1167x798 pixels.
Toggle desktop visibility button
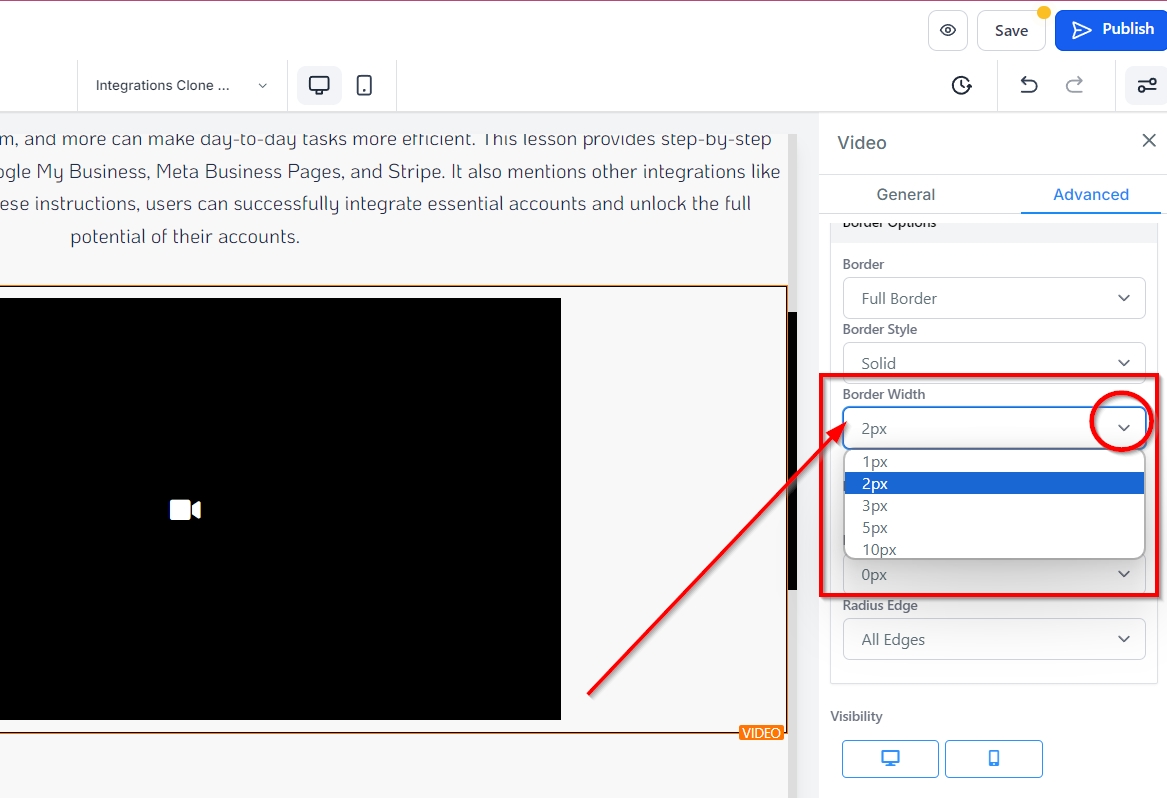click(x=890, y=759)
